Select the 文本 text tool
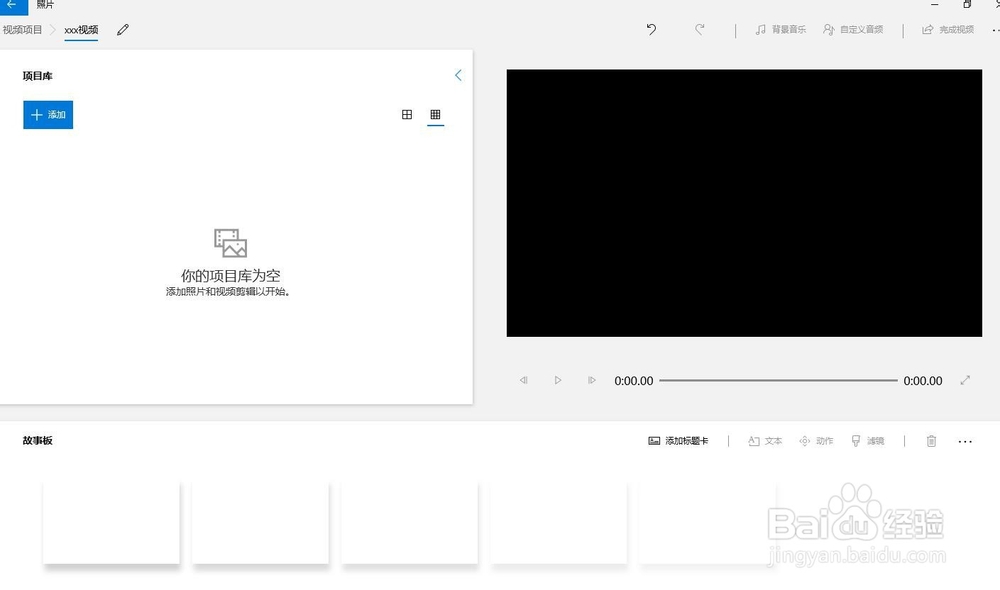Image resolution: width=1000 pixels, height=590 pixels. click(x=765, y=441)
